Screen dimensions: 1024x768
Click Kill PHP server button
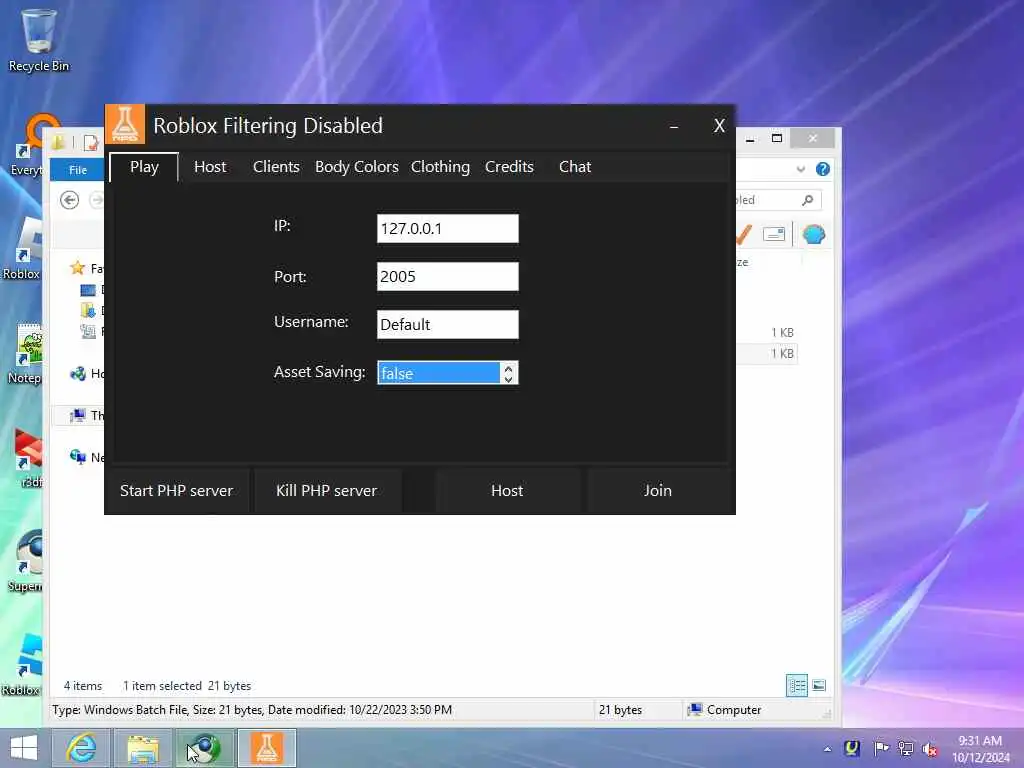click(x=327, y=490)
